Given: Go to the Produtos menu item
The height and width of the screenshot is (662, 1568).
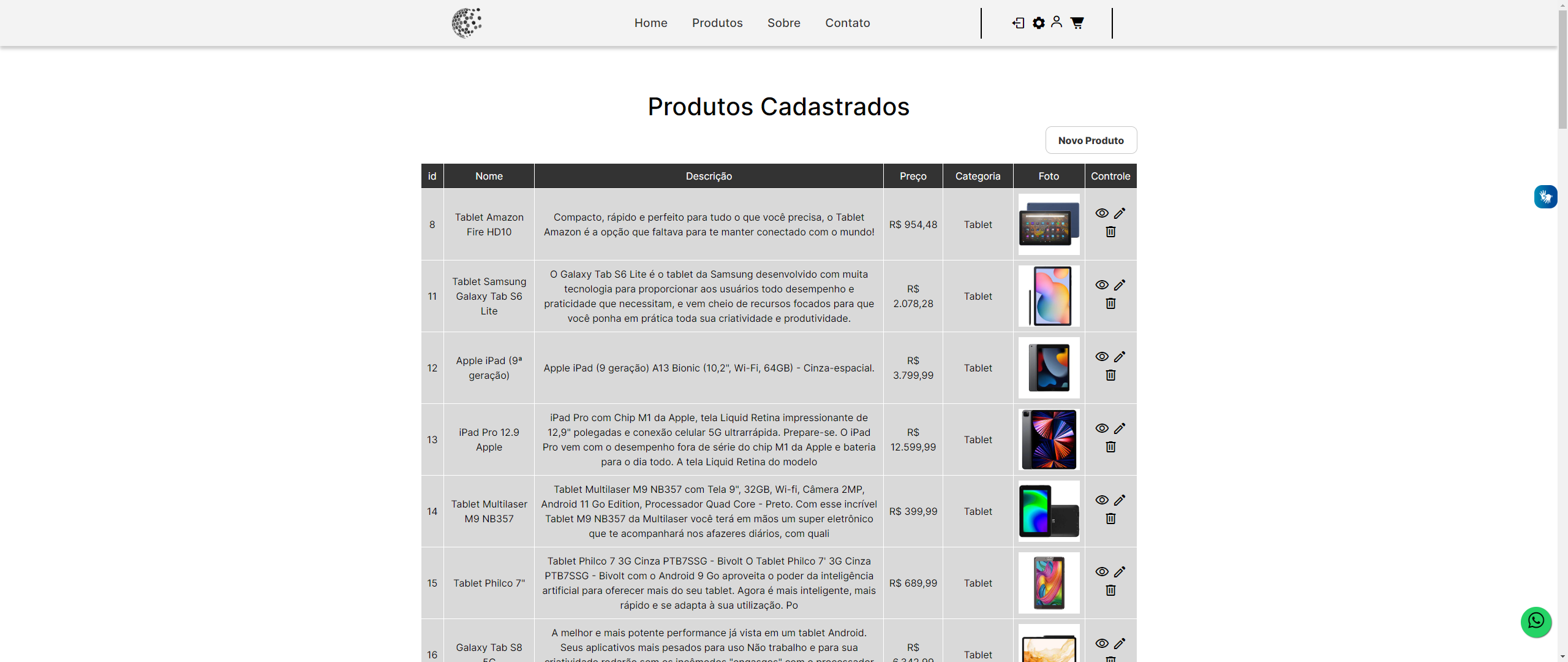Looking at the screenshot, I should click(717, 23).
